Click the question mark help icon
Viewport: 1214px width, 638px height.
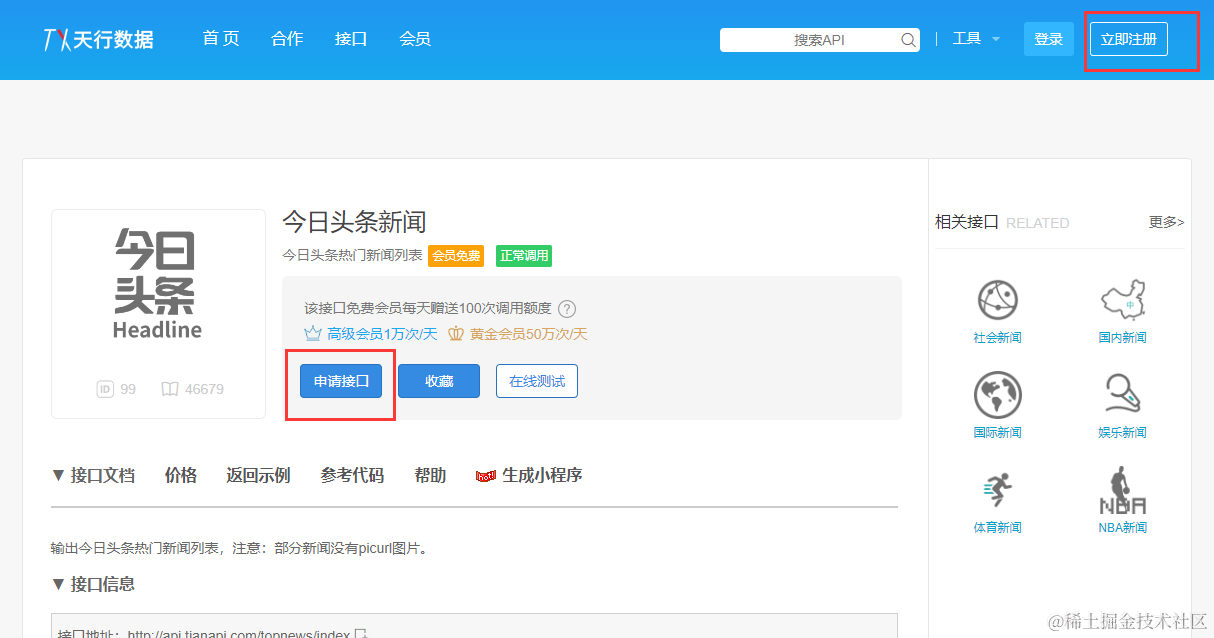click(567, 308)
